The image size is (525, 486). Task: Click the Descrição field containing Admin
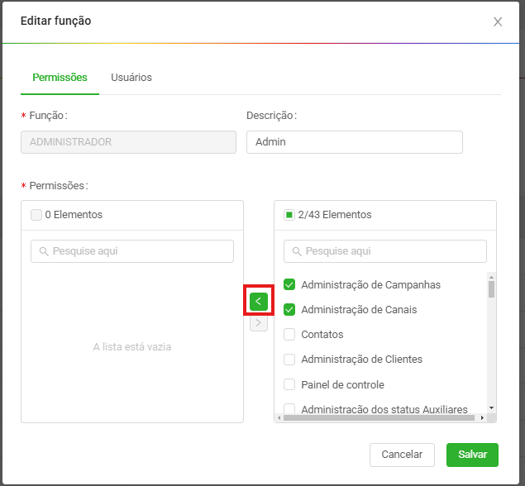(354, 142)
